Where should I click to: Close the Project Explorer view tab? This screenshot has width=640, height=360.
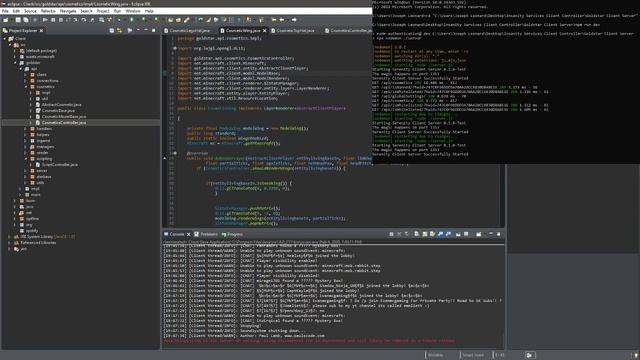coord(41,31)
